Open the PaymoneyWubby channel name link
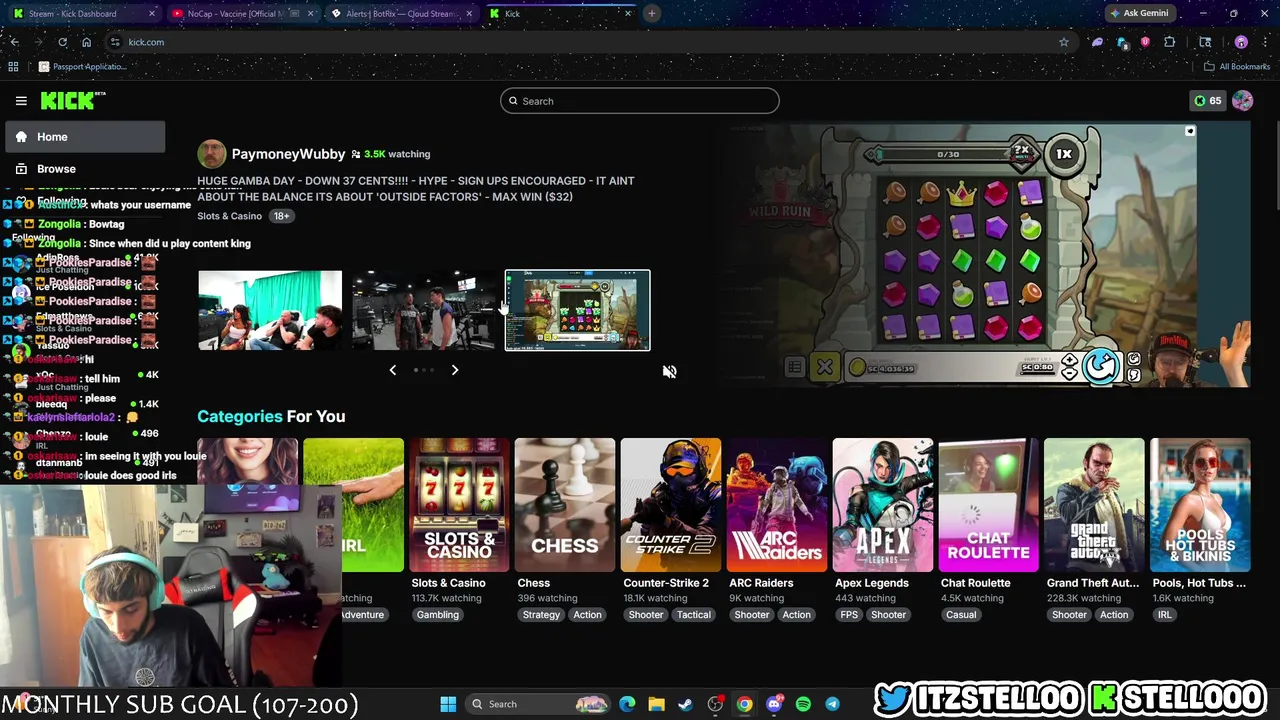The width and height of the screenshot is (1280, 720). pyautogui.click(x=288, y=154)
